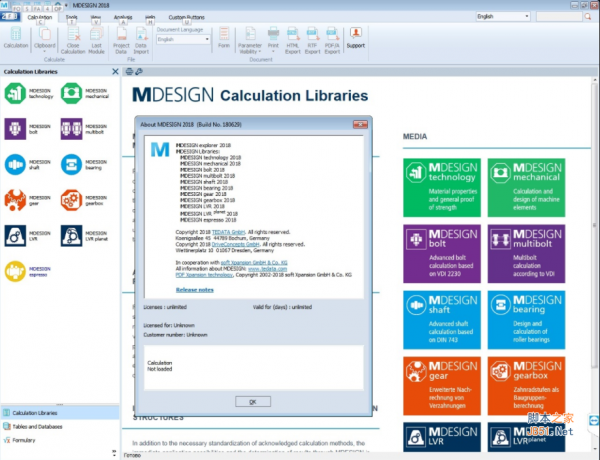Select Tables and Databases in navigation pane

coord(38,426)
